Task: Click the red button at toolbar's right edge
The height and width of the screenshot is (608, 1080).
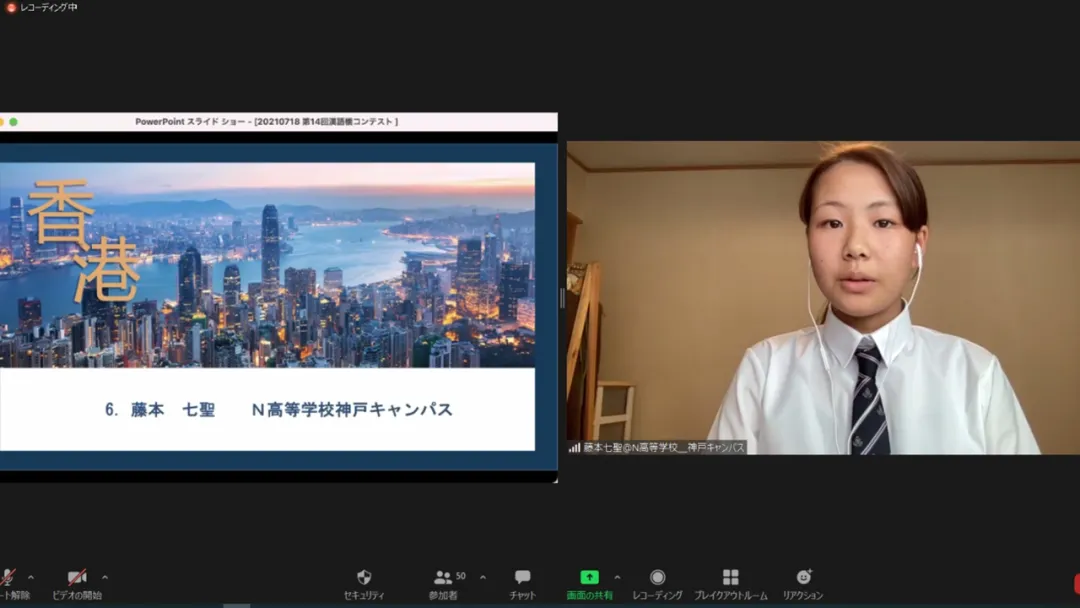Action: tap(1076, 582)
